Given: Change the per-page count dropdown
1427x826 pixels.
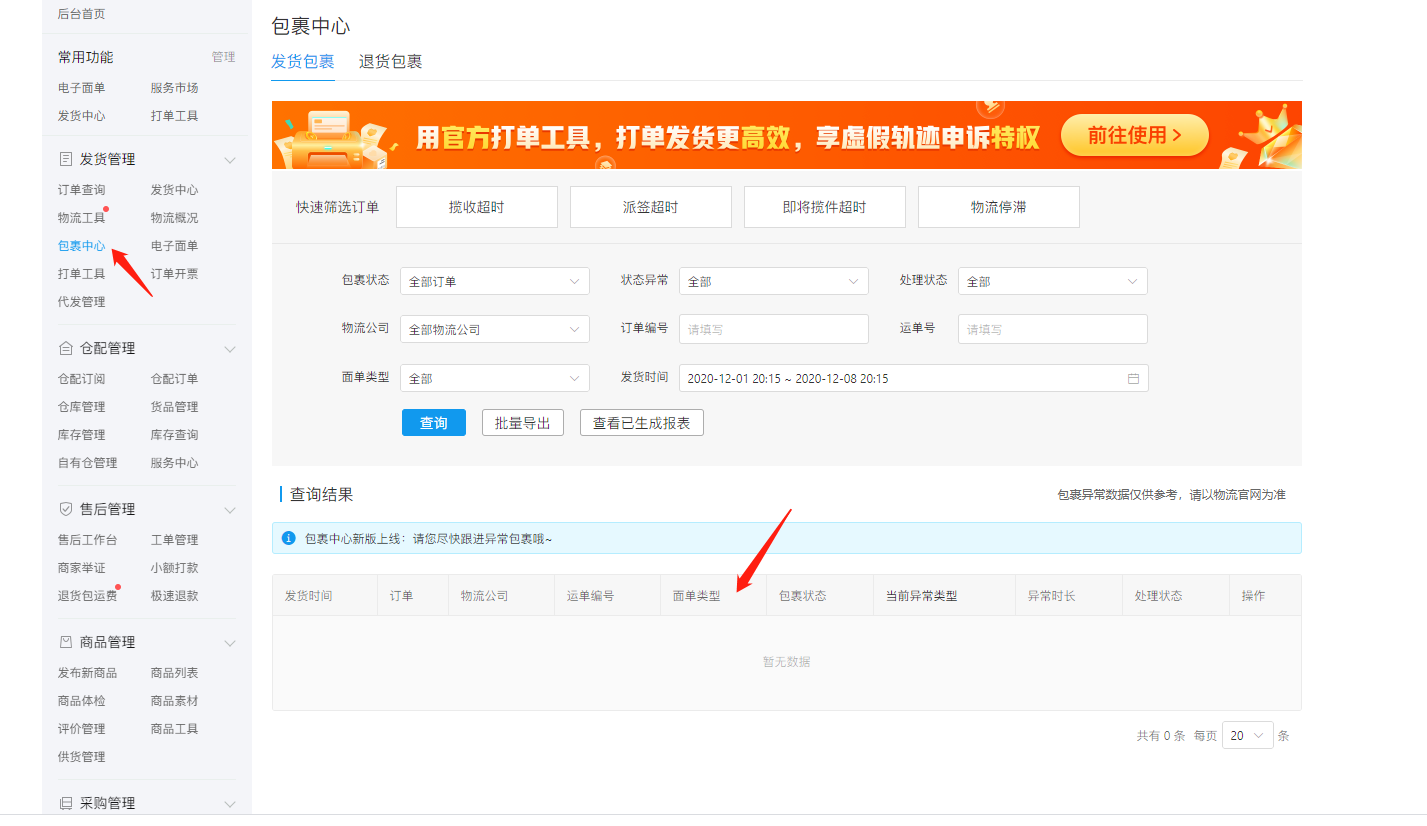Looking at the screenshot, I should [1248, 735].
